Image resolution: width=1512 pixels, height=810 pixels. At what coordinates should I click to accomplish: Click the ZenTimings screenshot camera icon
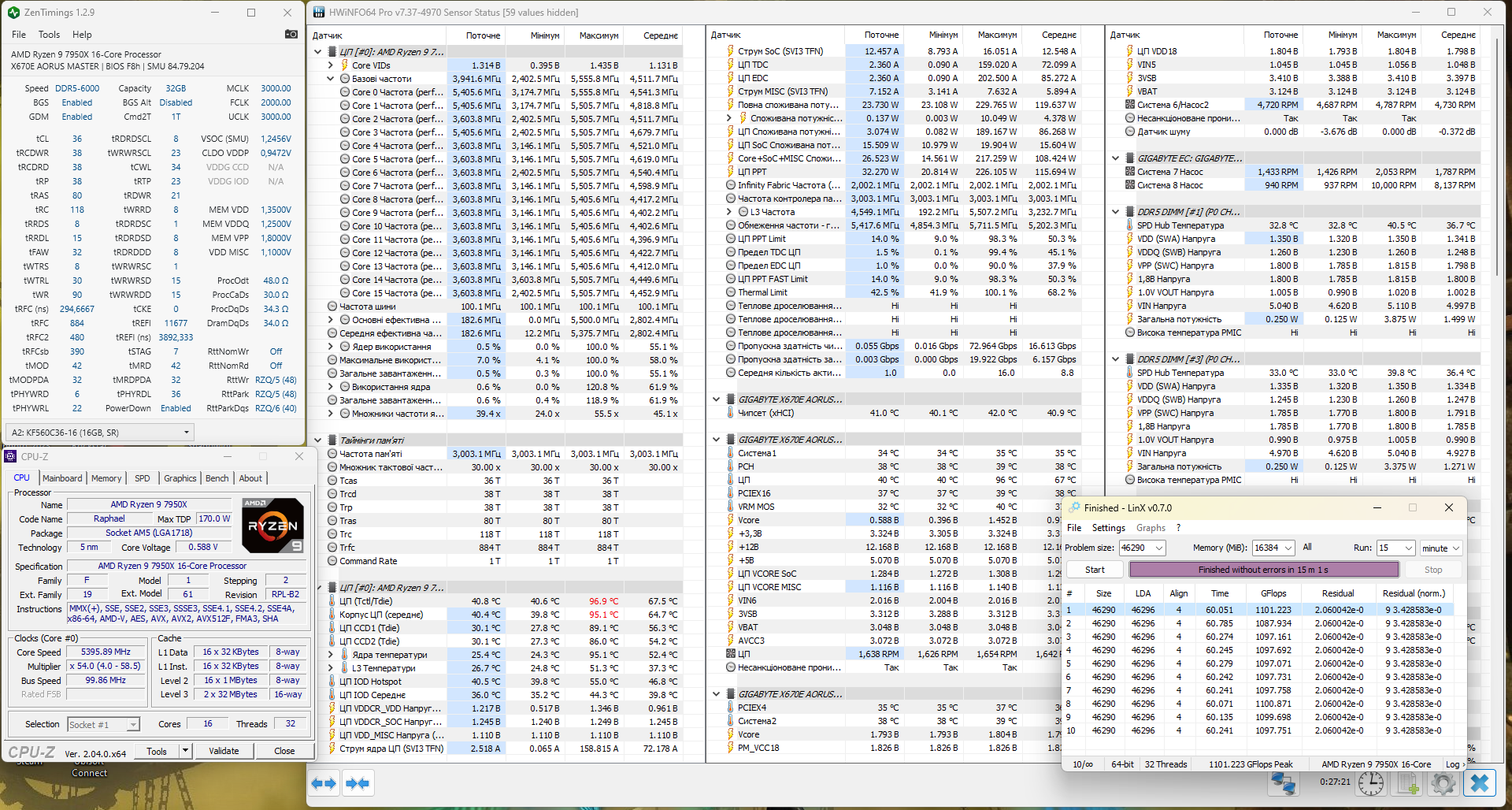tap(291, 34)
